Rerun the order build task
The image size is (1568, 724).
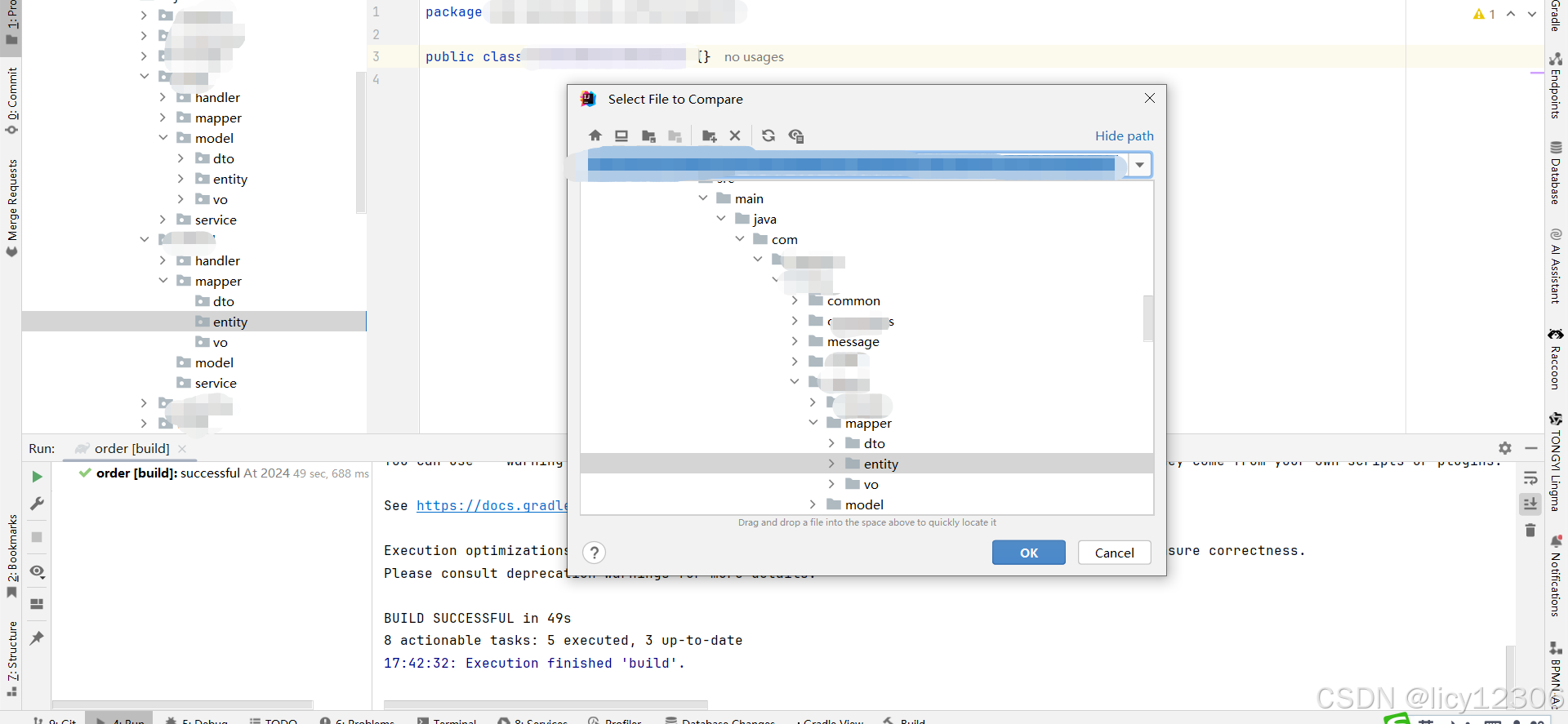[x=37, y=476]
